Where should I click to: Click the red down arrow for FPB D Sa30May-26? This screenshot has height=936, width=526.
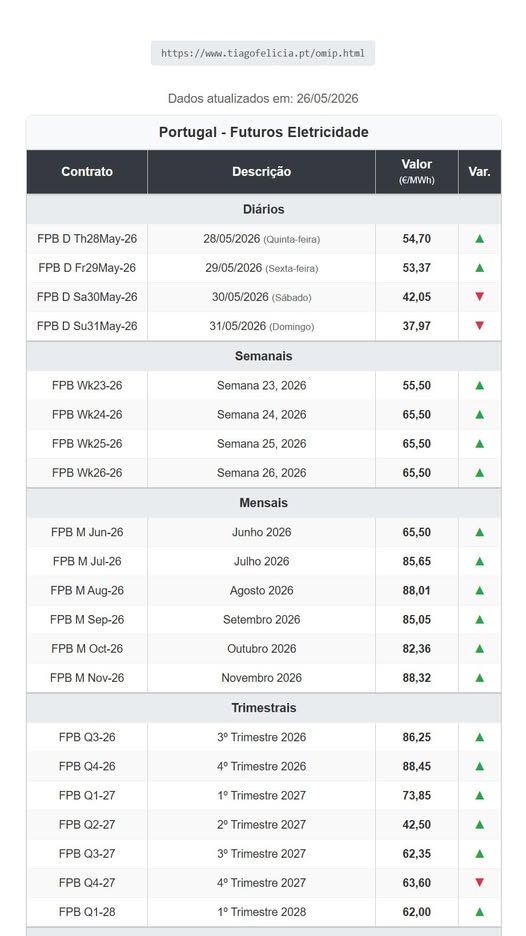point(479,297)
